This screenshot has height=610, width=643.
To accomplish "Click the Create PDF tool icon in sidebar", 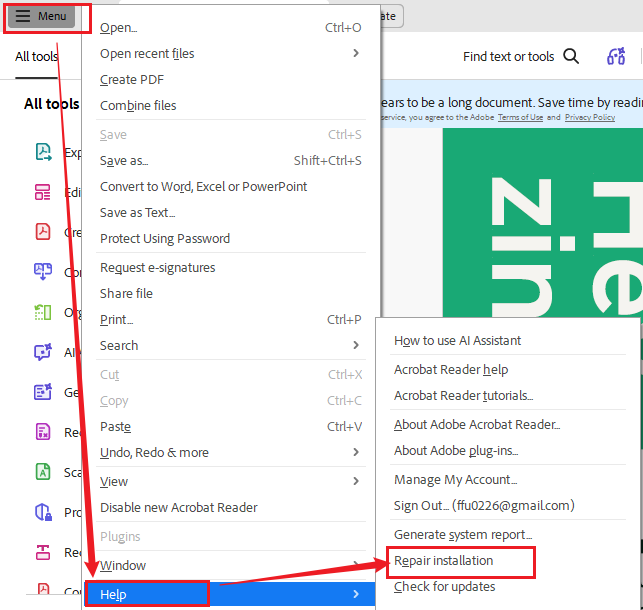I will point(43,232).
